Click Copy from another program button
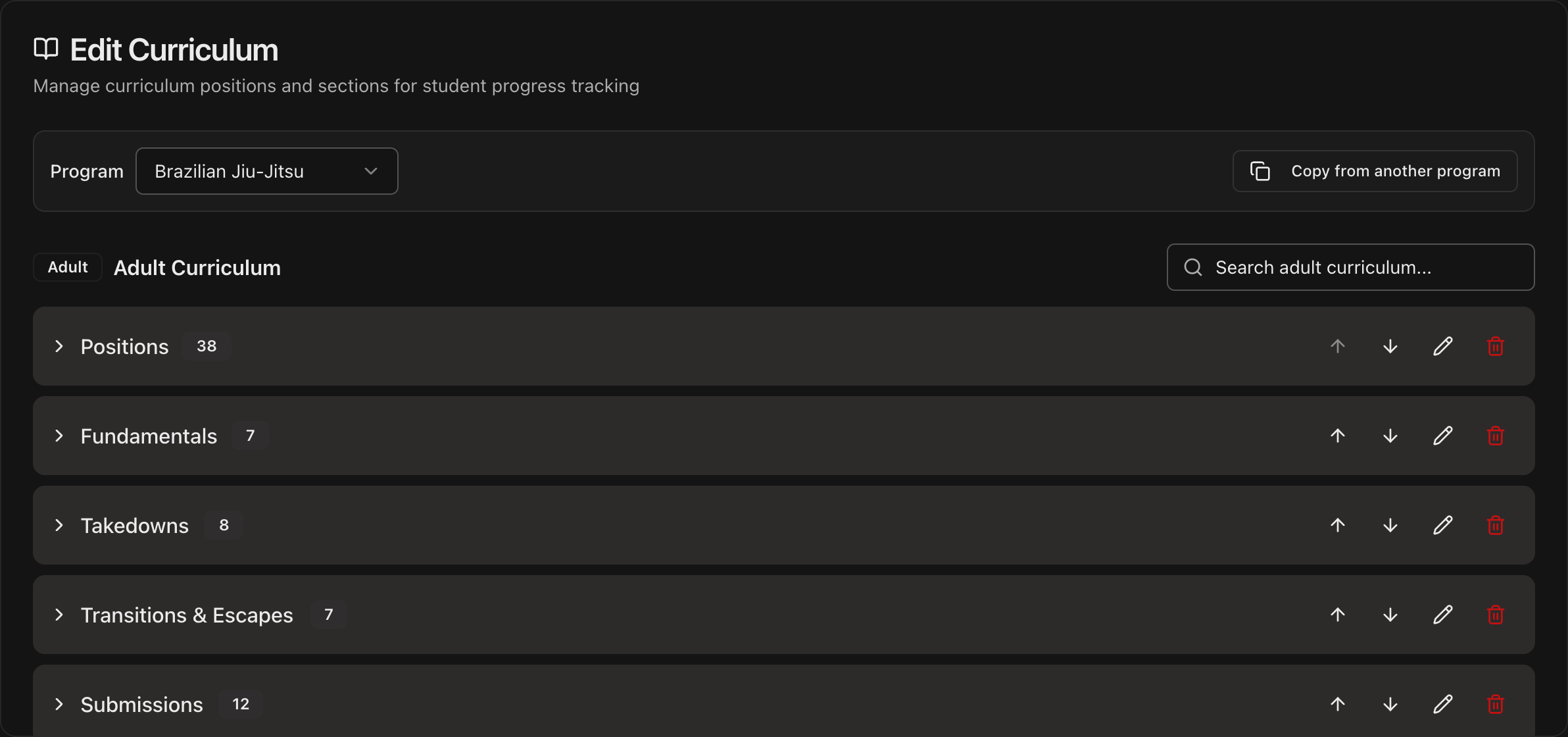The height and width of the screenshot is (737, 1568). pyautogui.click(x=1375, y=171)
